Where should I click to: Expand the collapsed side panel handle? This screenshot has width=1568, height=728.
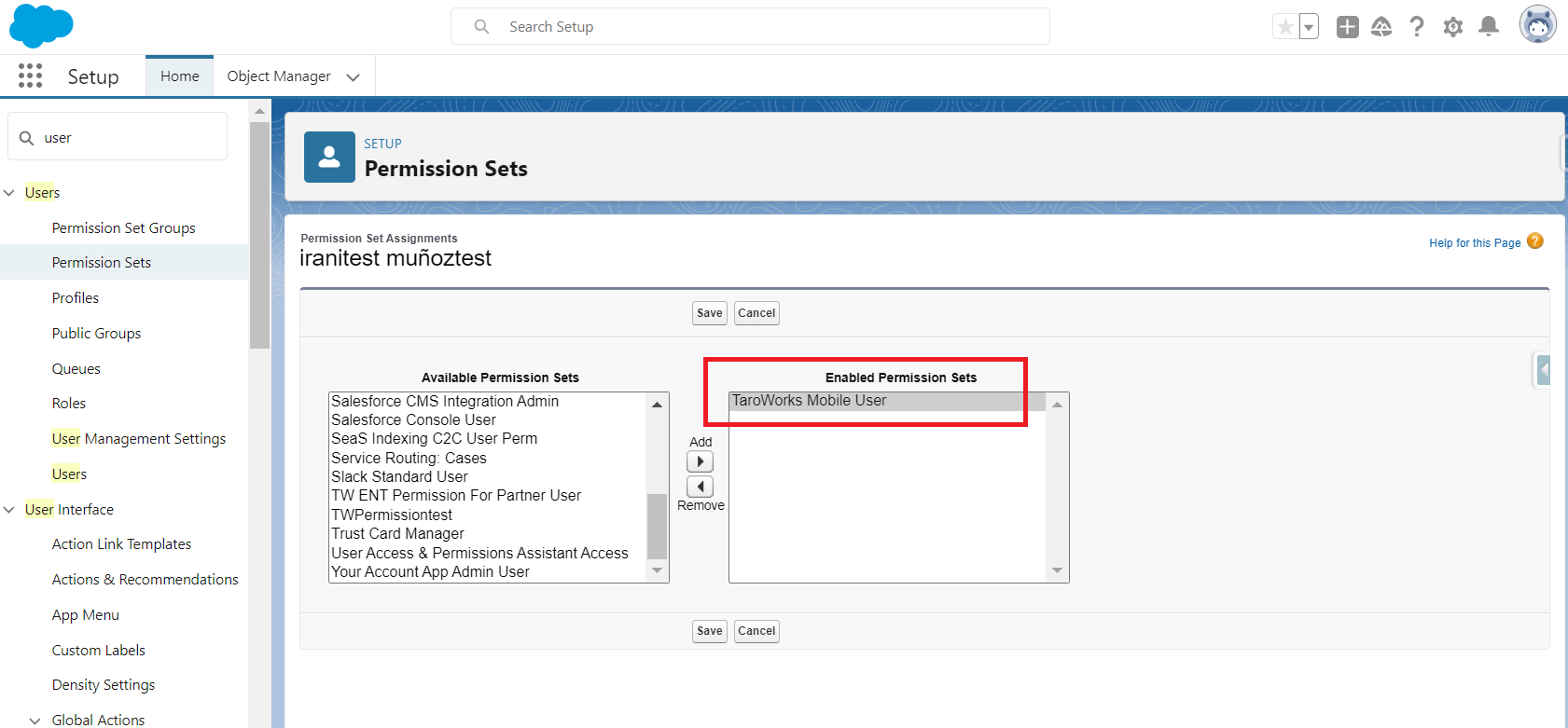(1543, 371)
